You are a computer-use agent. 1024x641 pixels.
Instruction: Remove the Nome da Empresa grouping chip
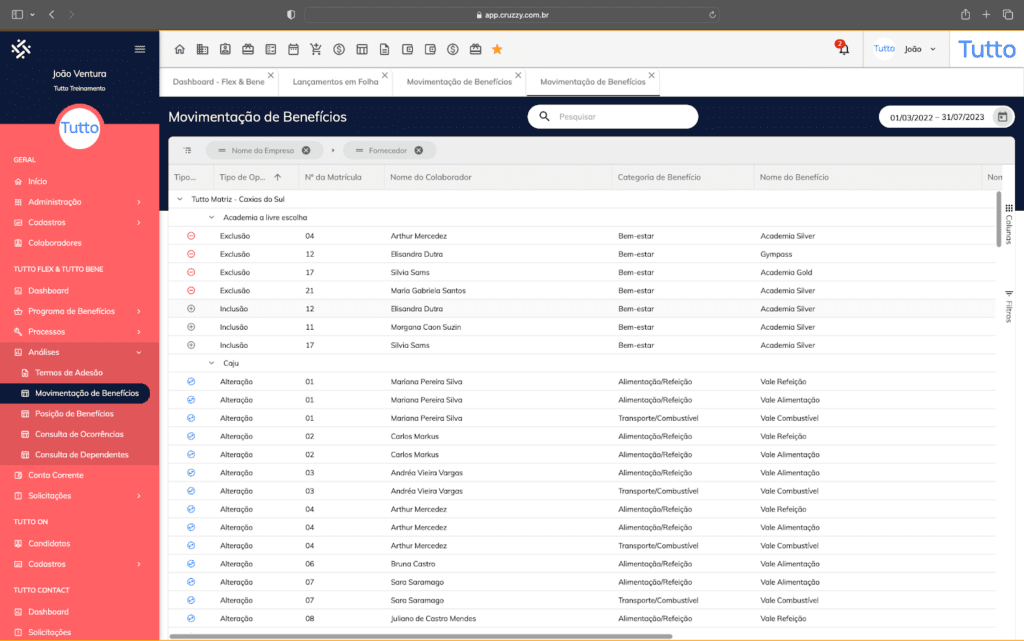[x=306, y=150]
